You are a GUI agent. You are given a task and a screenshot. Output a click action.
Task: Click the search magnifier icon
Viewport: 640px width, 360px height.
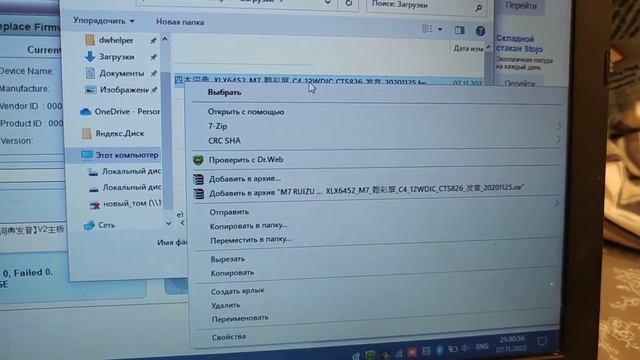(x=478, y=7)
